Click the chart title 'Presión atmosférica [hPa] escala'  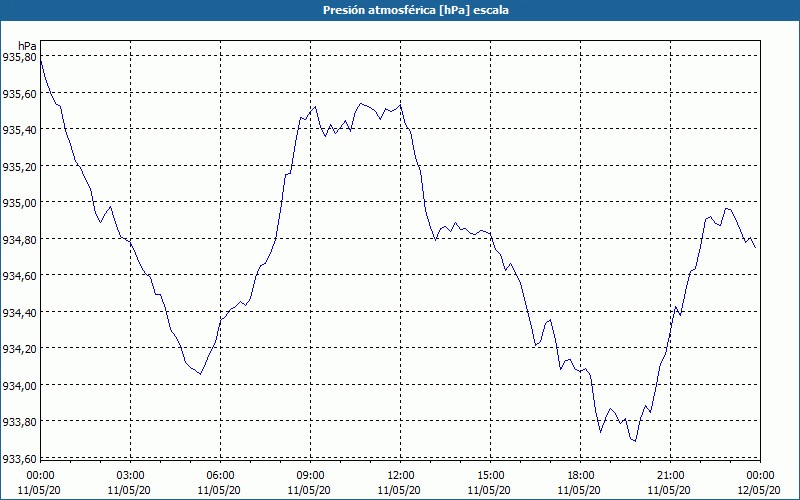click(x=415, y=10)
